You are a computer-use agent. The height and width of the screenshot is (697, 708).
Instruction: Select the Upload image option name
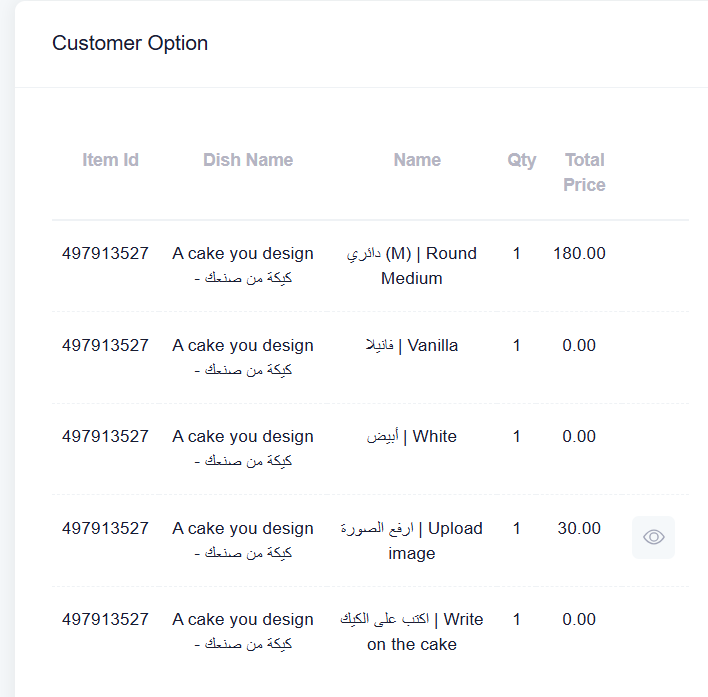tap(411, 541)
